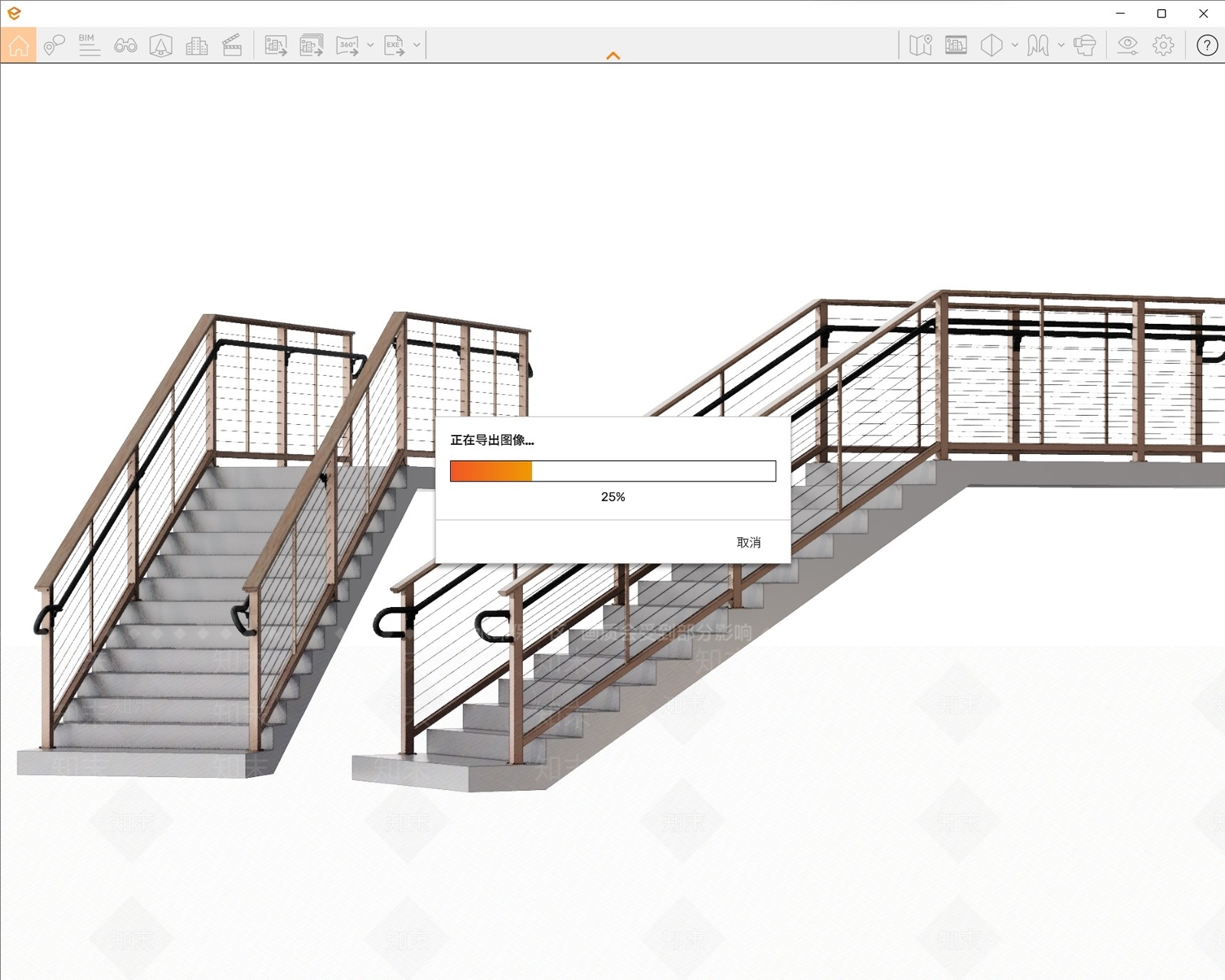
Task: Click the Enscape logo in the title bar
Action: pos(14,13)
